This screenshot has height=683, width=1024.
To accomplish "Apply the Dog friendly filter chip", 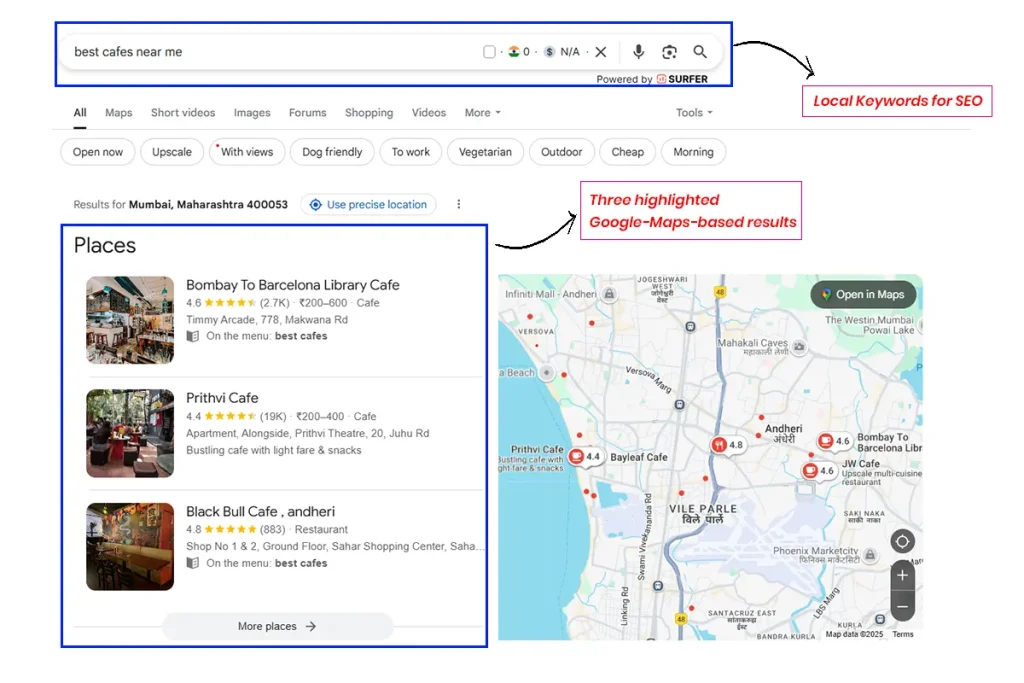I will (x=332, y=152).
